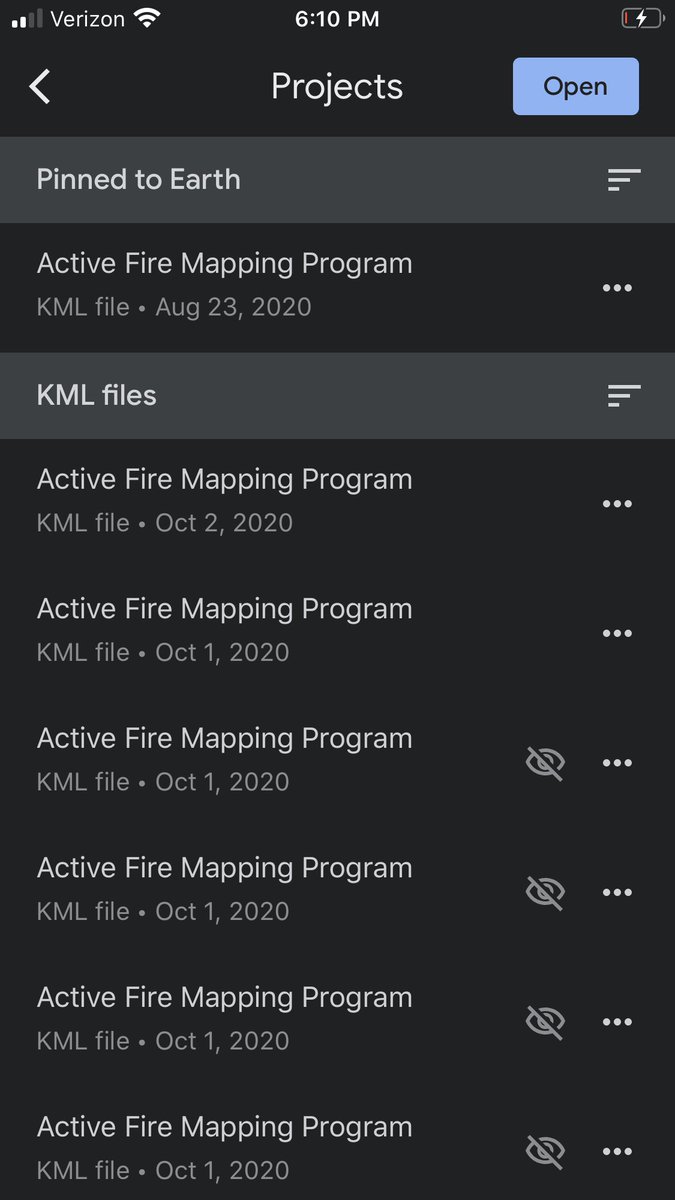
Task: Tap the blue Open button
Action: pyautogui.click(x=575, y=86)
